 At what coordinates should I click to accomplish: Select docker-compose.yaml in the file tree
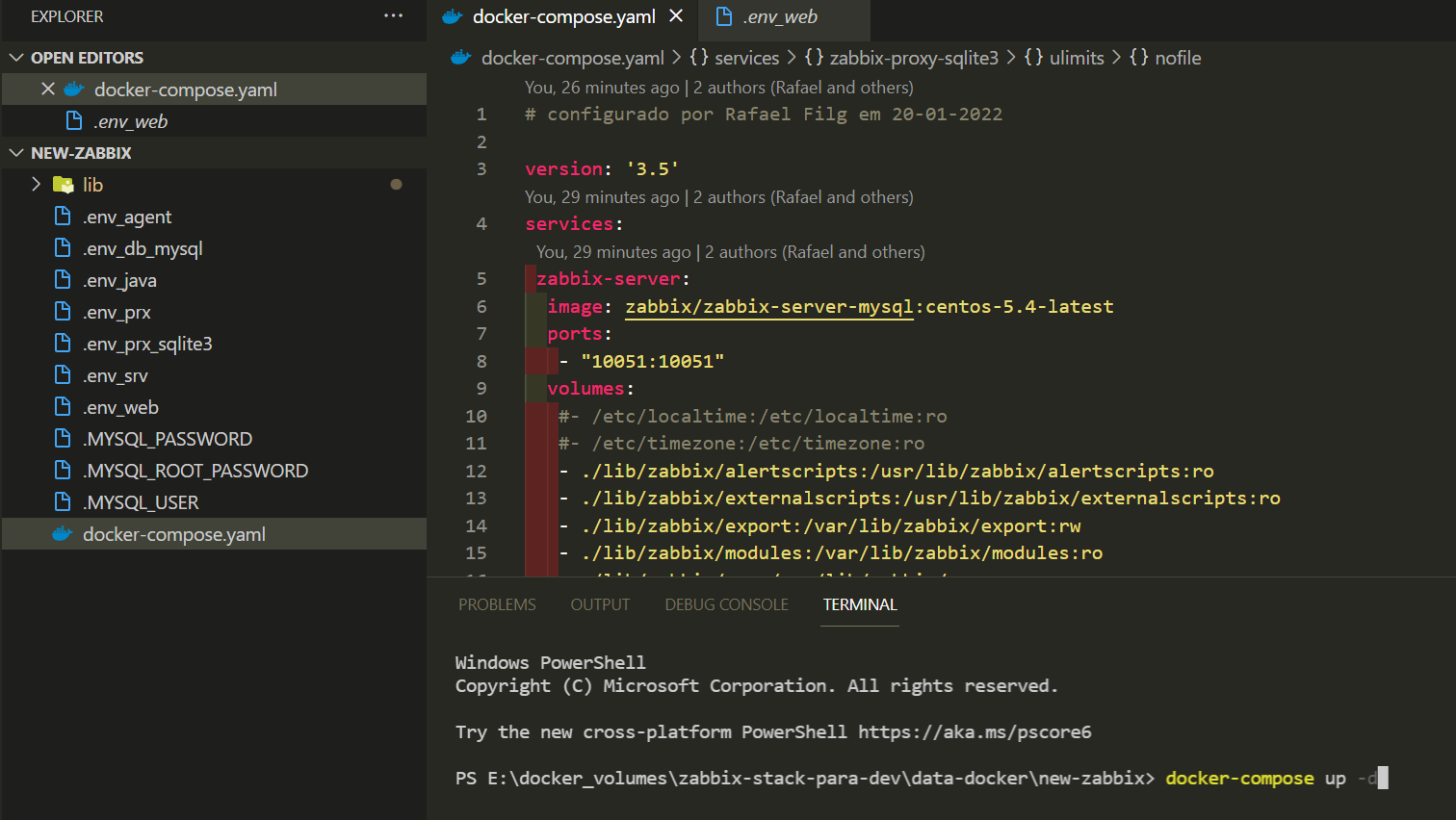[x=214, y=534]
